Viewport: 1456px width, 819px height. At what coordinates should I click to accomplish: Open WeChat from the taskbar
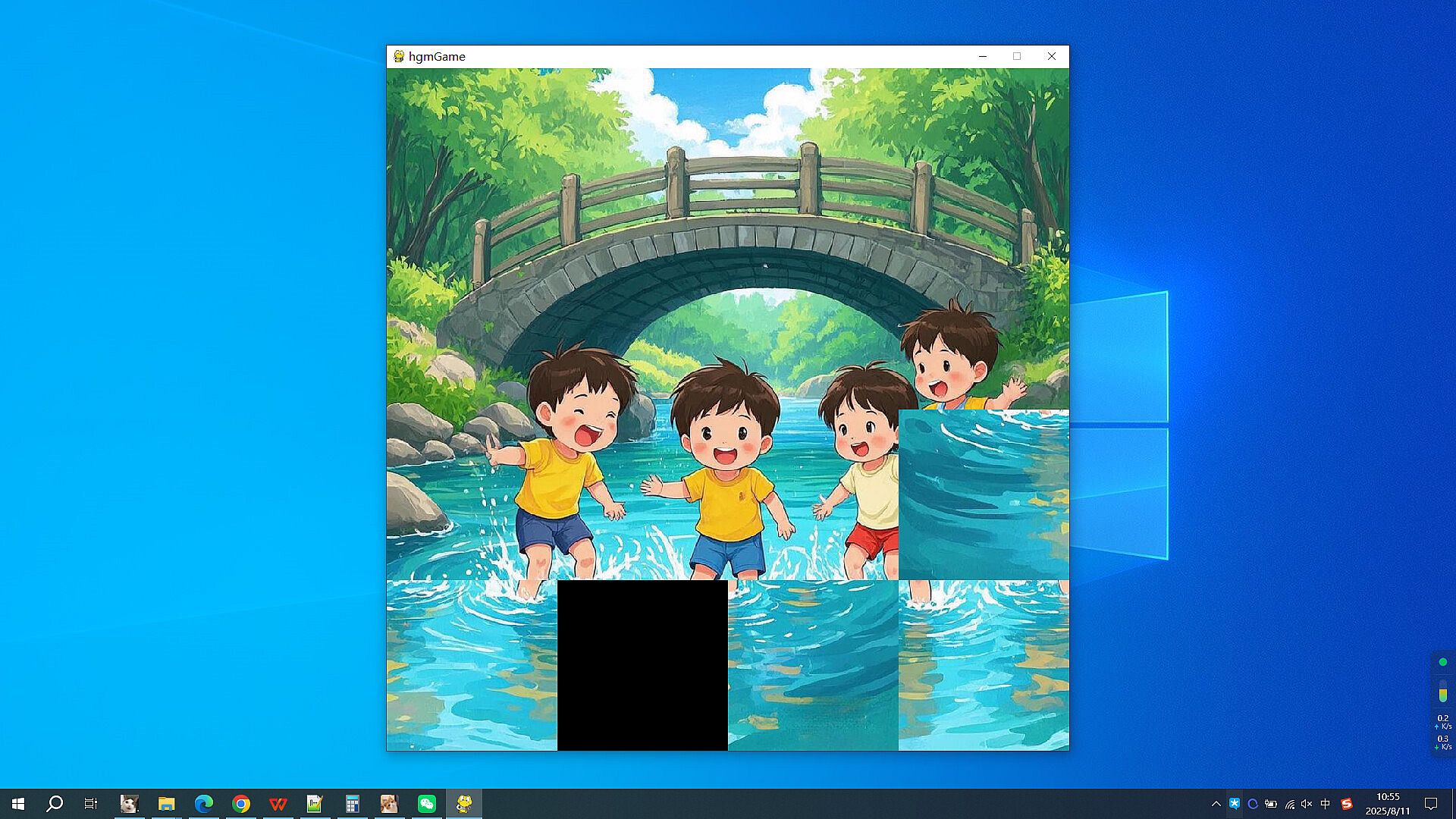(427, 804)
